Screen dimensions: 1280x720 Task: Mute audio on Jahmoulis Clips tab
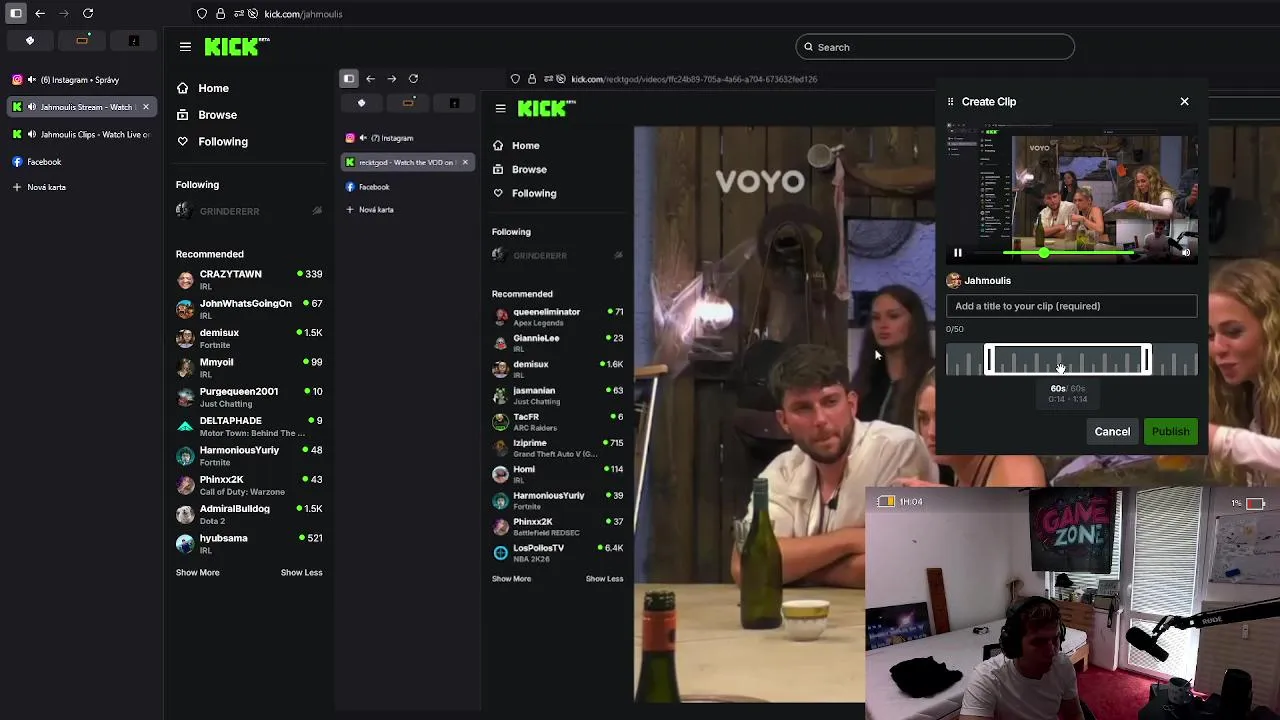pyautogui.click(x=32, y=134)
